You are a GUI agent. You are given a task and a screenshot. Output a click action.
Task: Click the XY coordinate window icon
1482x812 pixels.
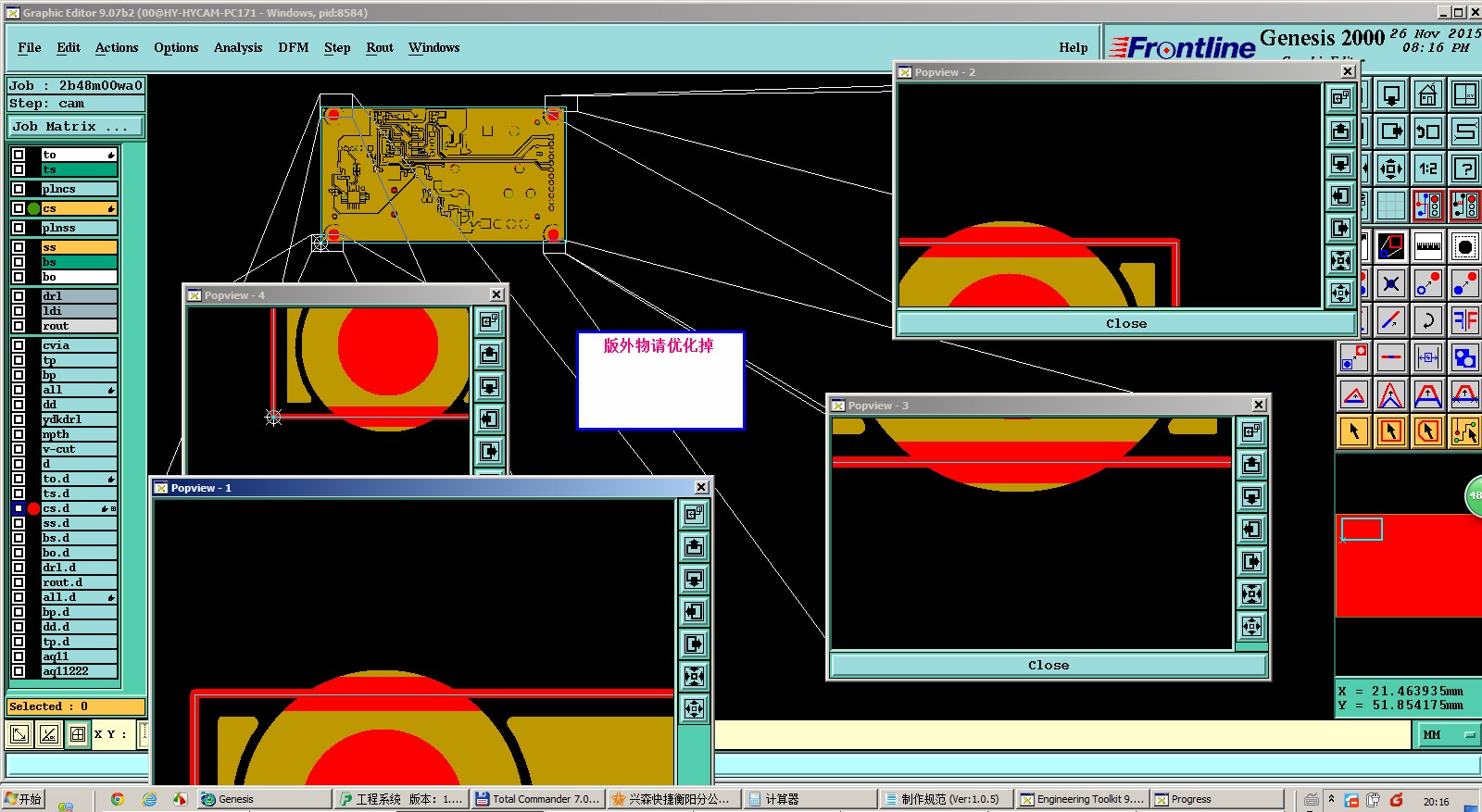[x=1464, y=94]
